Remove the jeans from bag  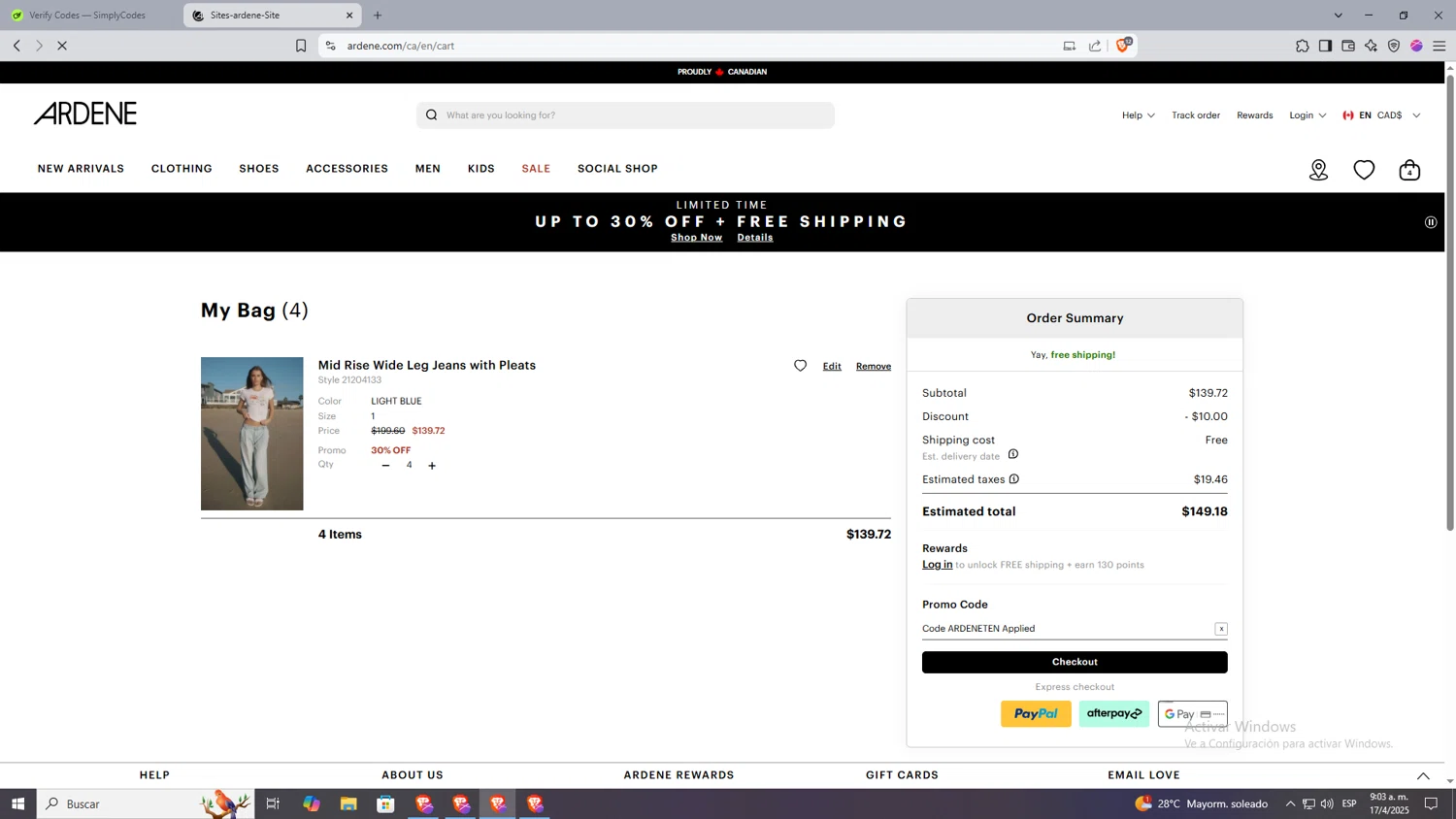click(874, 367)
